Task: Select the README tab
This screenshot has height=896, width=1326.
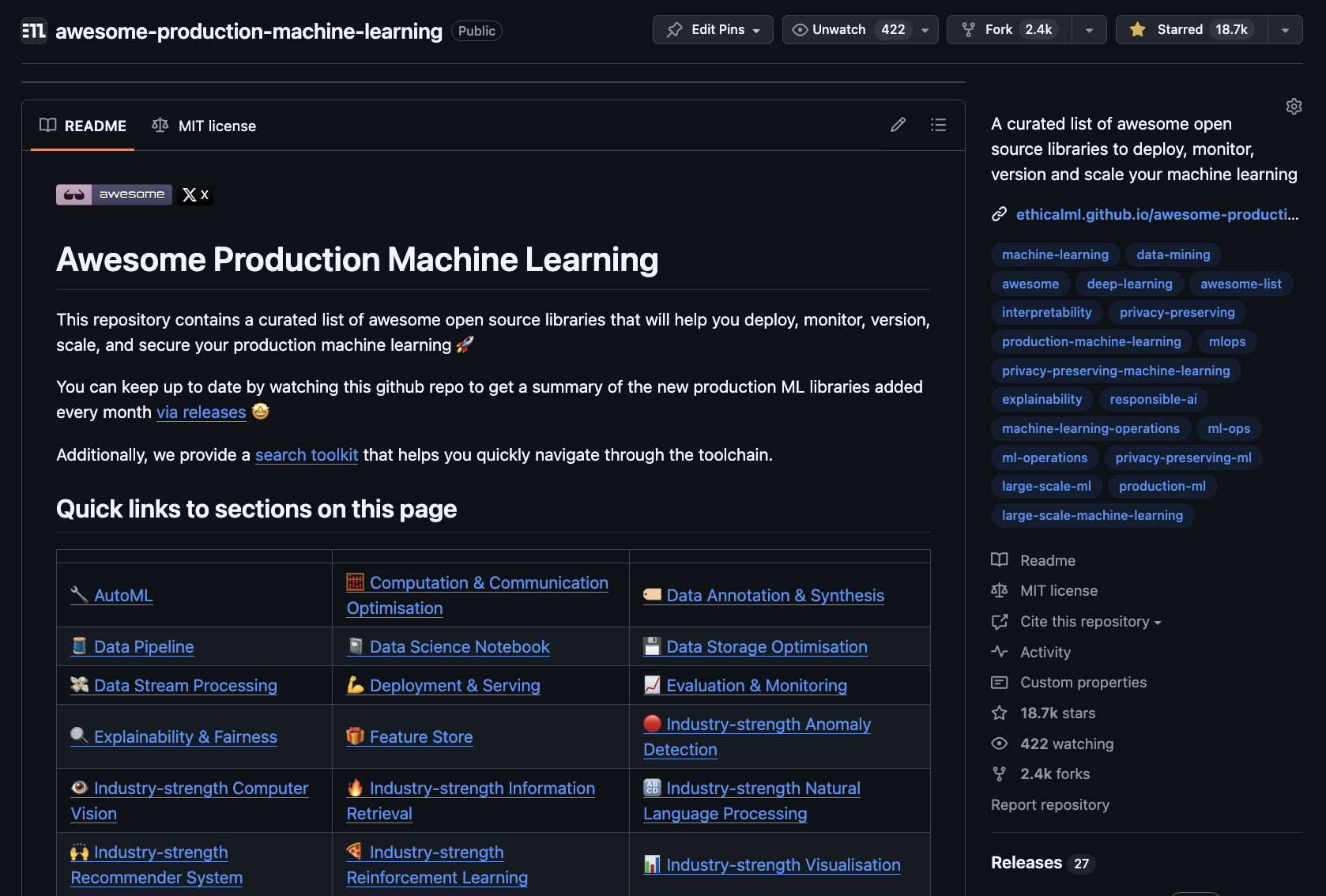Action: click(x=83, y=126)
